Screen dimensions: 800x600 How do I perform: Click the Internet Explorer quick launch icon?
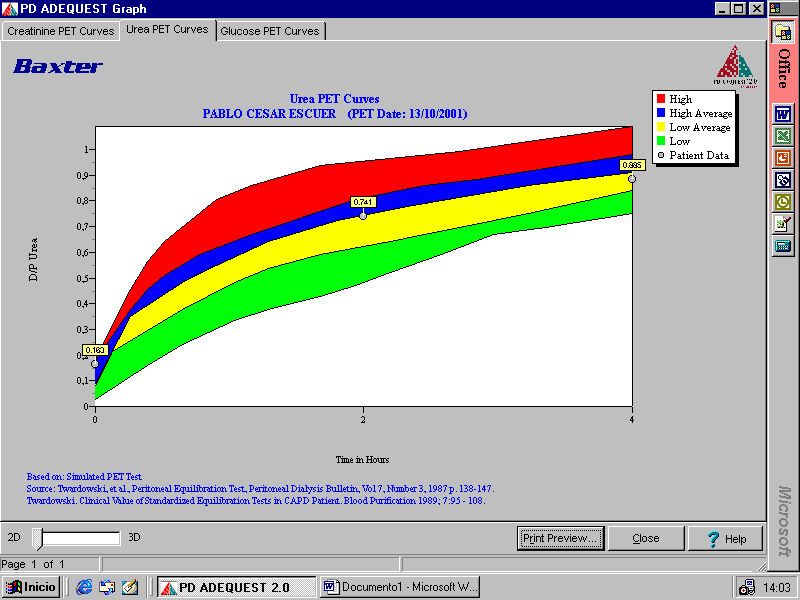(84, 587)
